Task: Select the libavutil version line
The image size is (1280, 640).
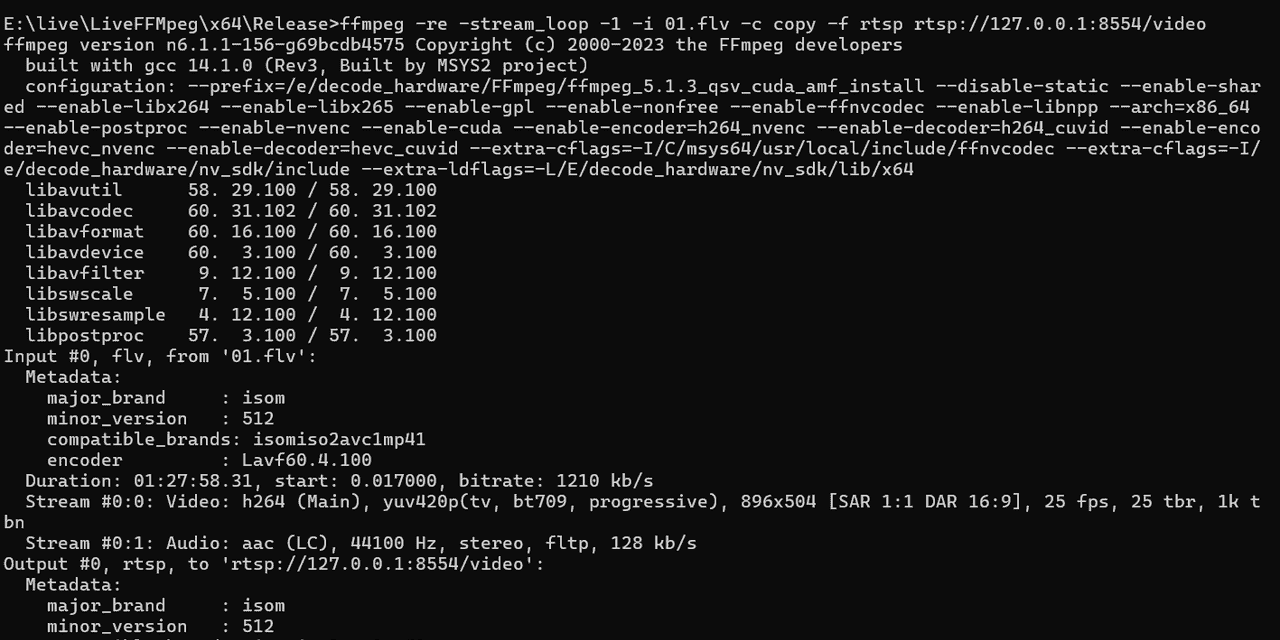Action: [231, 190]
